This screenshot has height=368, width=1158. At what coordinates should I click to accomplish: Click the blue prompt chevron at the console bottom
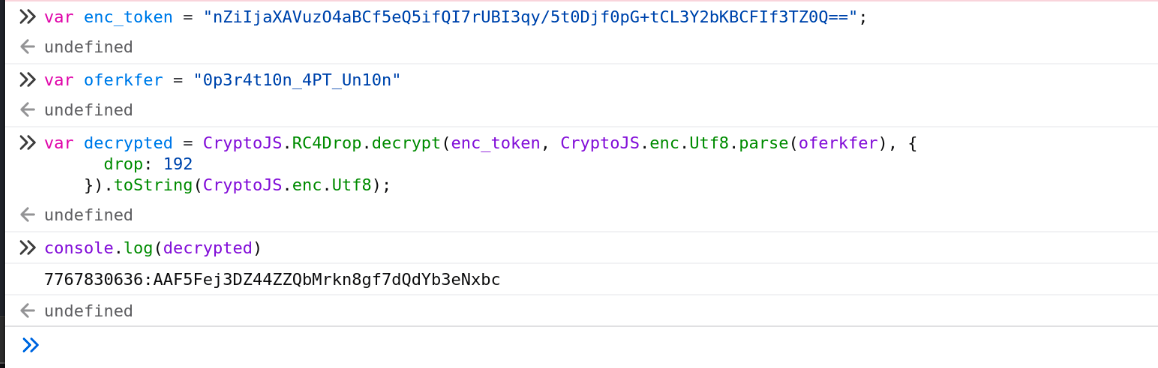[x=30, y=344]
